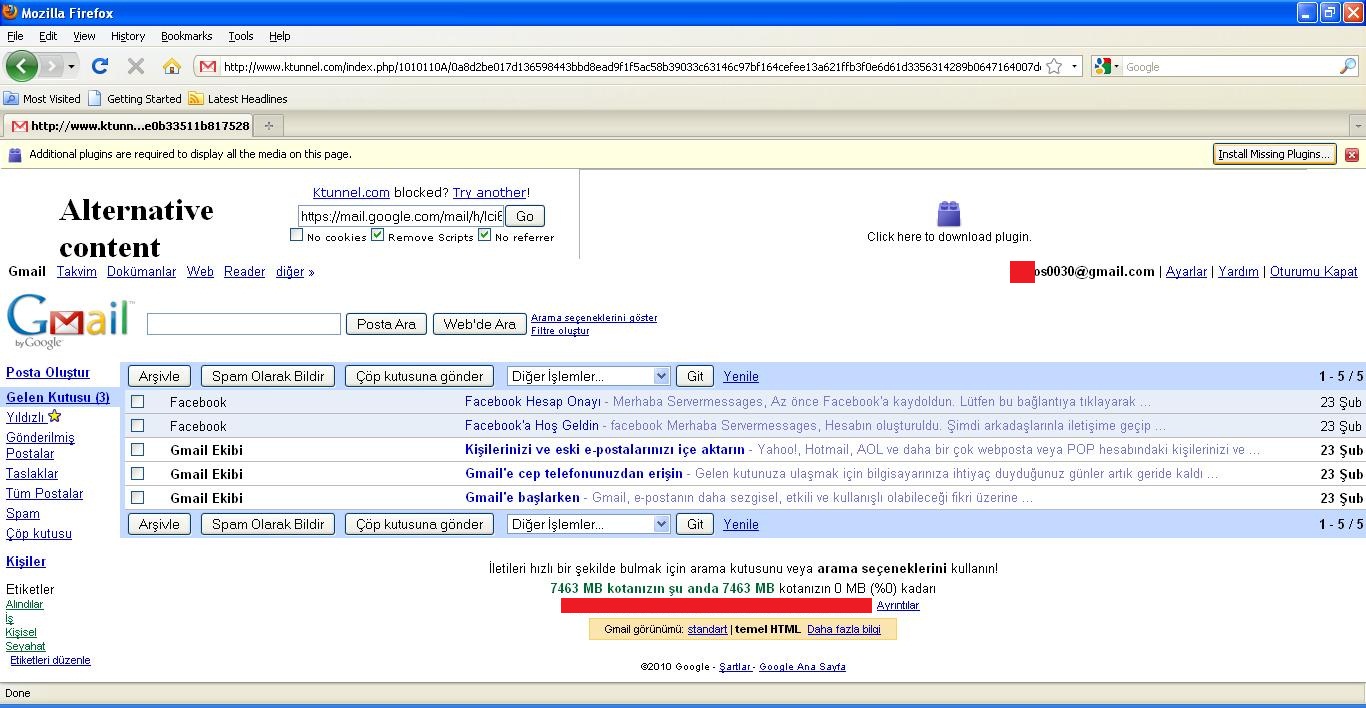Click the Install Missing Plugins button
1366x708 pixels.
coord(1274,155)
